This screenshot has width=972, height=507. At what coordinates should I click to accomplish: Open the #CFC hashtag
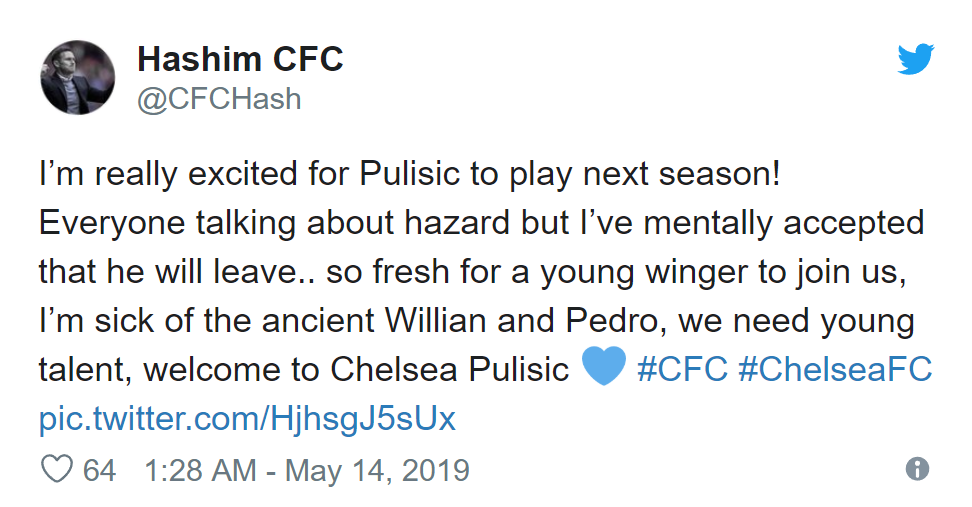[x=682, y=369]
